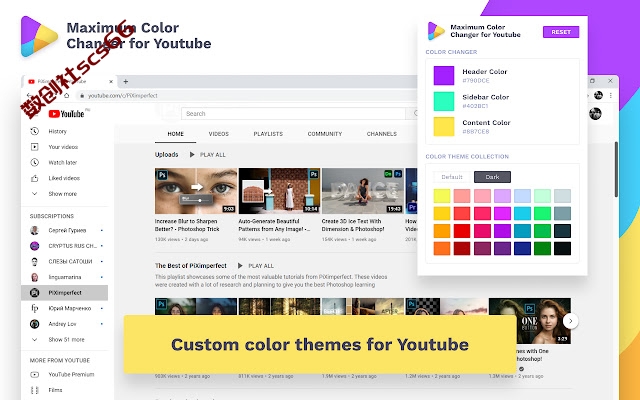Click the MORE FROM YOUTUBE section label
Screen dimensions: 640x400
click(60, 360)
